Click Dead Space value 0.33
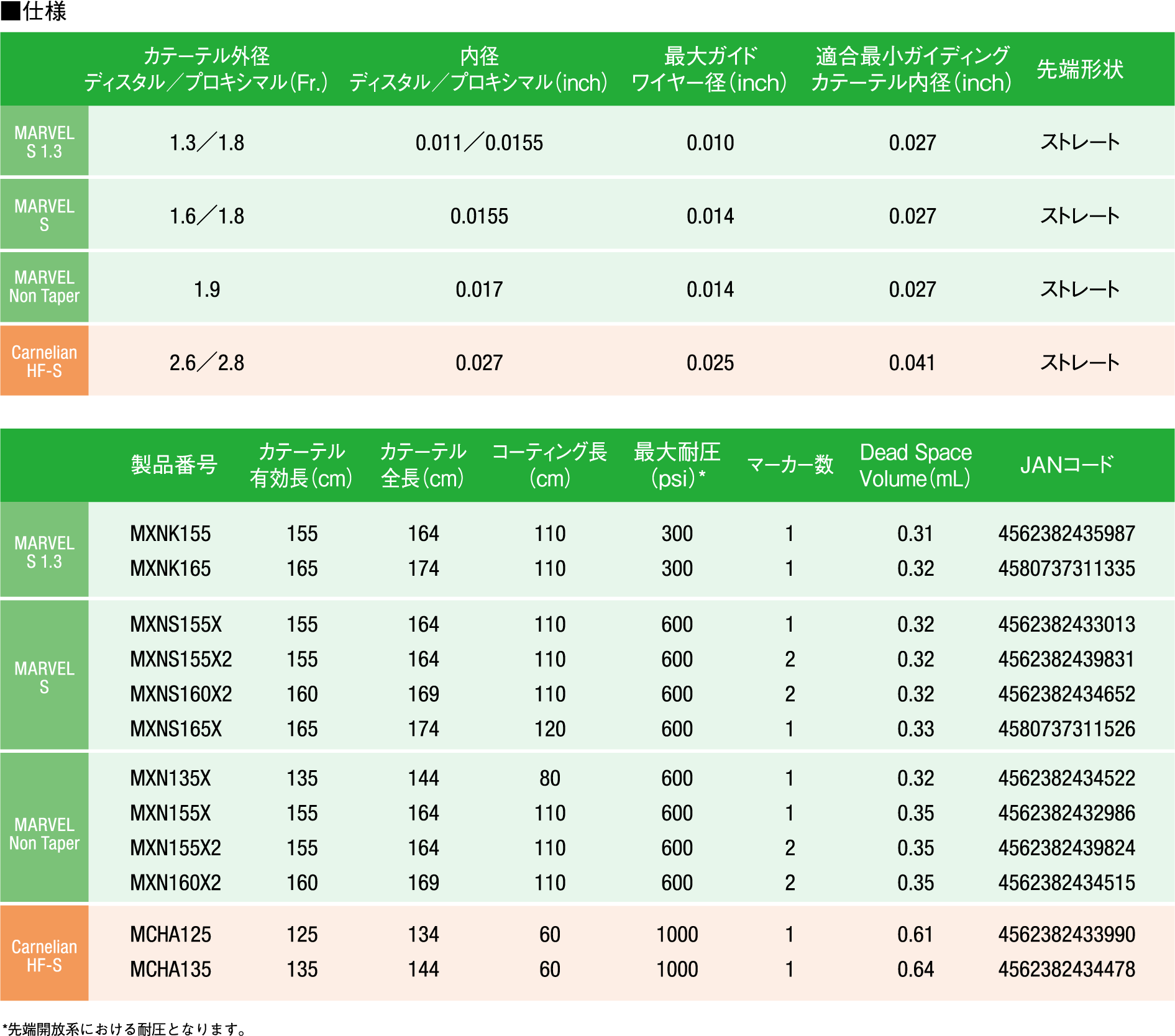The image size is (1175, 1036). (915, 729)
